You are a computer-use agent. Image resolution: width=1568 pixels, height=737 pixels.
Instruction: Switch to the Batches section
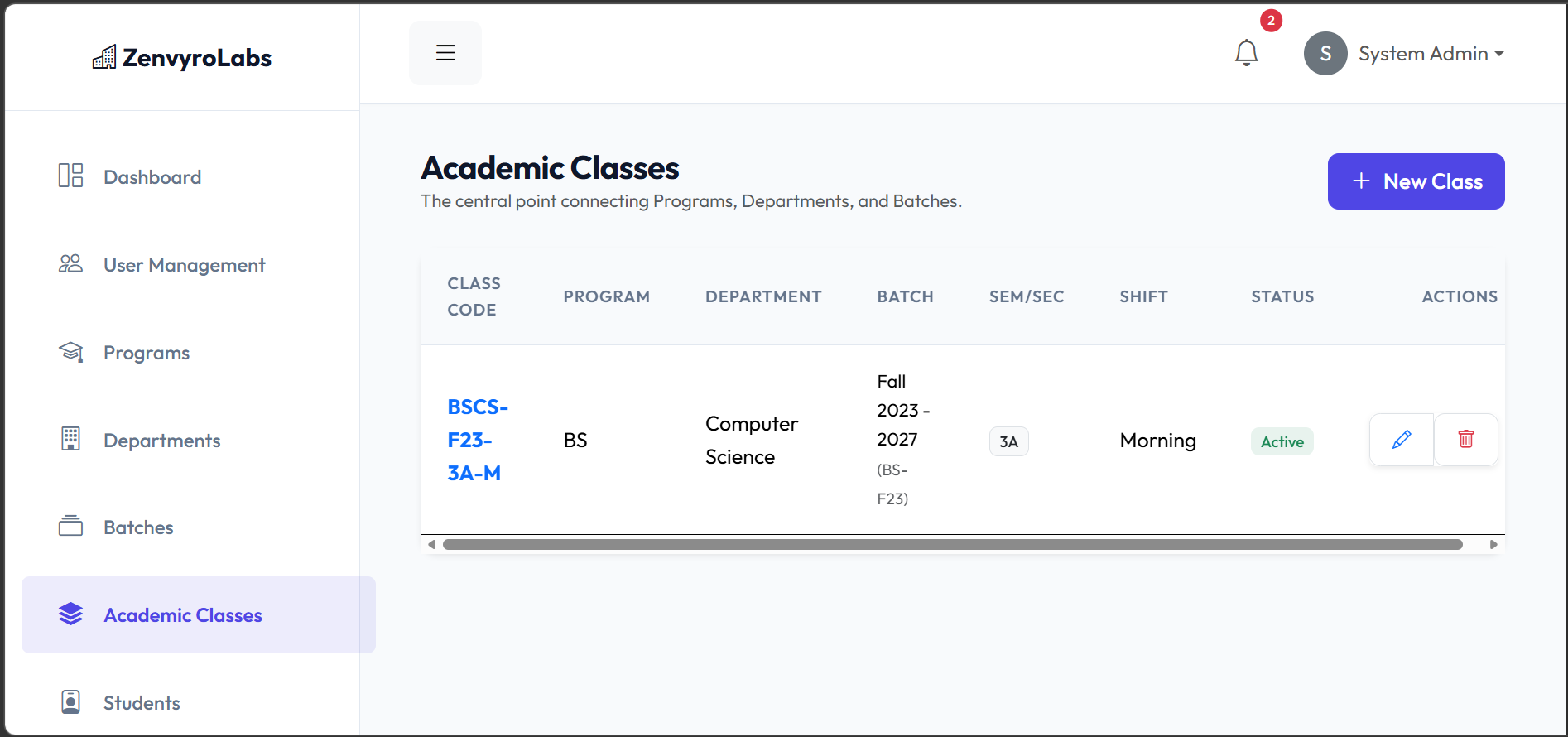pos(138,527)
